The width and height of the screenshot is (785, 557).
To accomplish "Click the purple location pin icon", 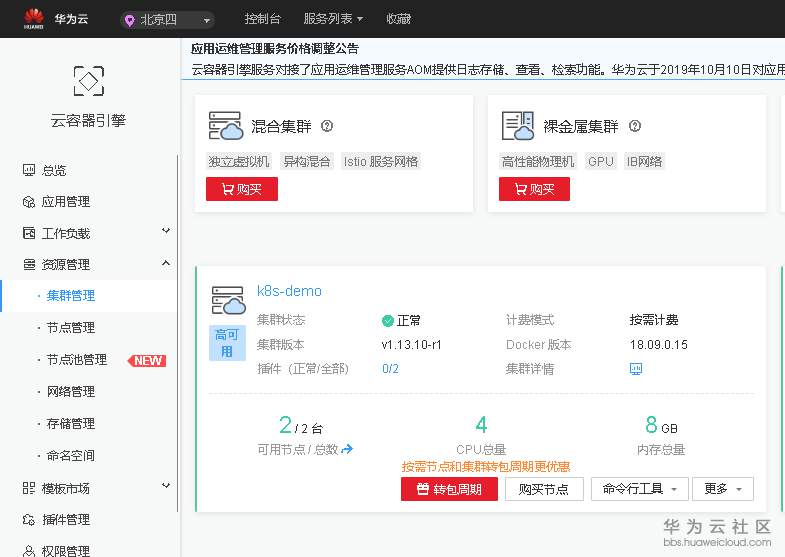I will pyautogui.click(x=130, y=20).
